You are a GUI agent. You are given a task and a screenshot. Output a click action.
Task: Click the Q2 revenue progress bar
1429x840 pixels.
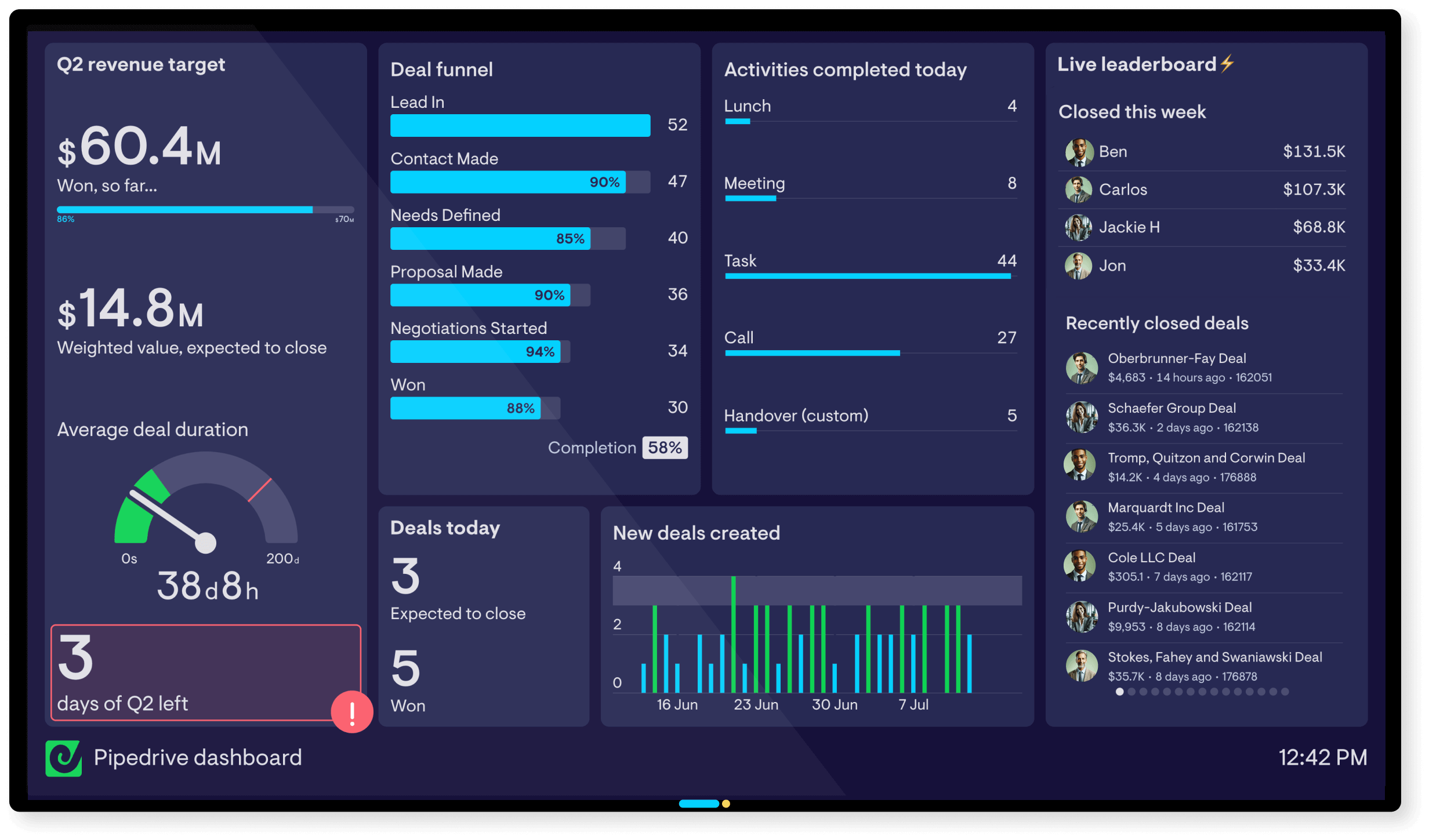(x=205, y=209)
